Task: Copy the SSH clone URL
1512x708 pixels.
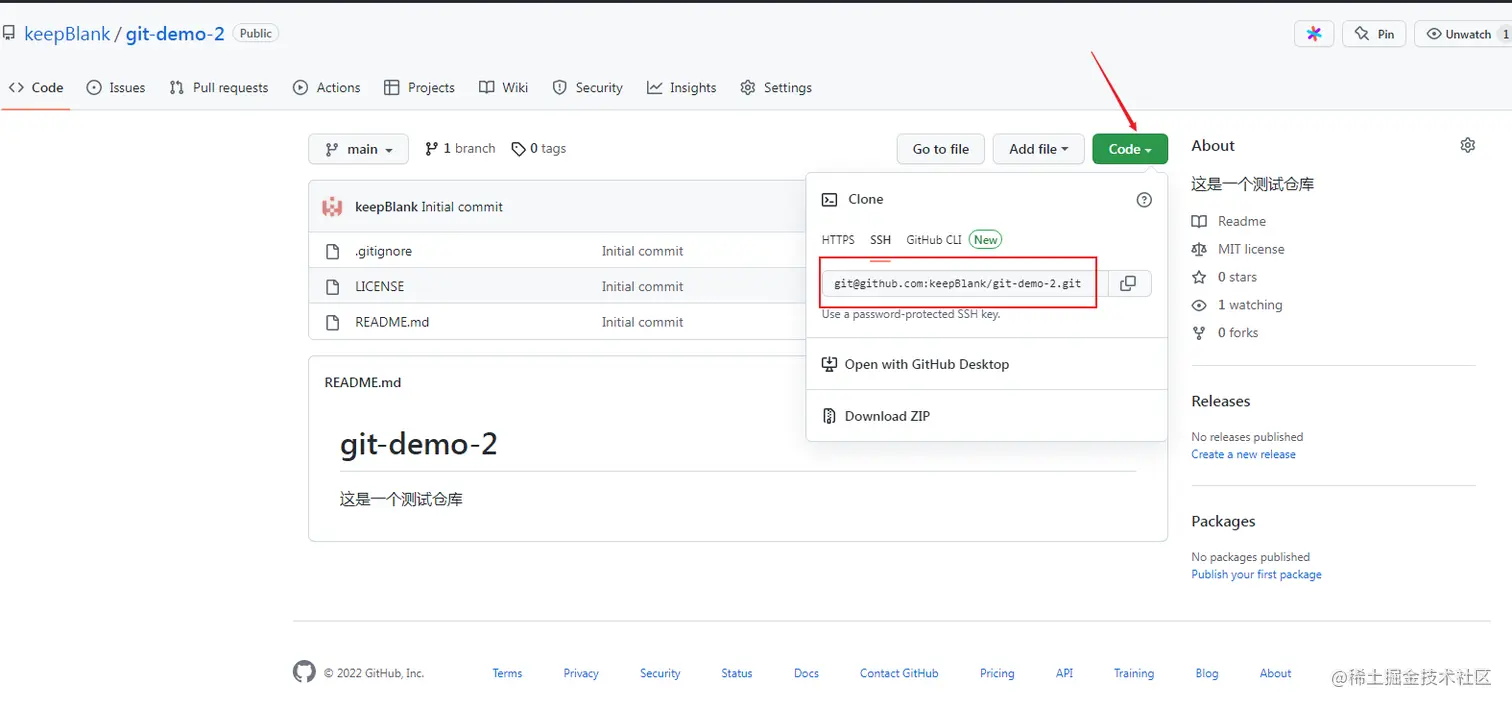Action: coord(1128,284)
